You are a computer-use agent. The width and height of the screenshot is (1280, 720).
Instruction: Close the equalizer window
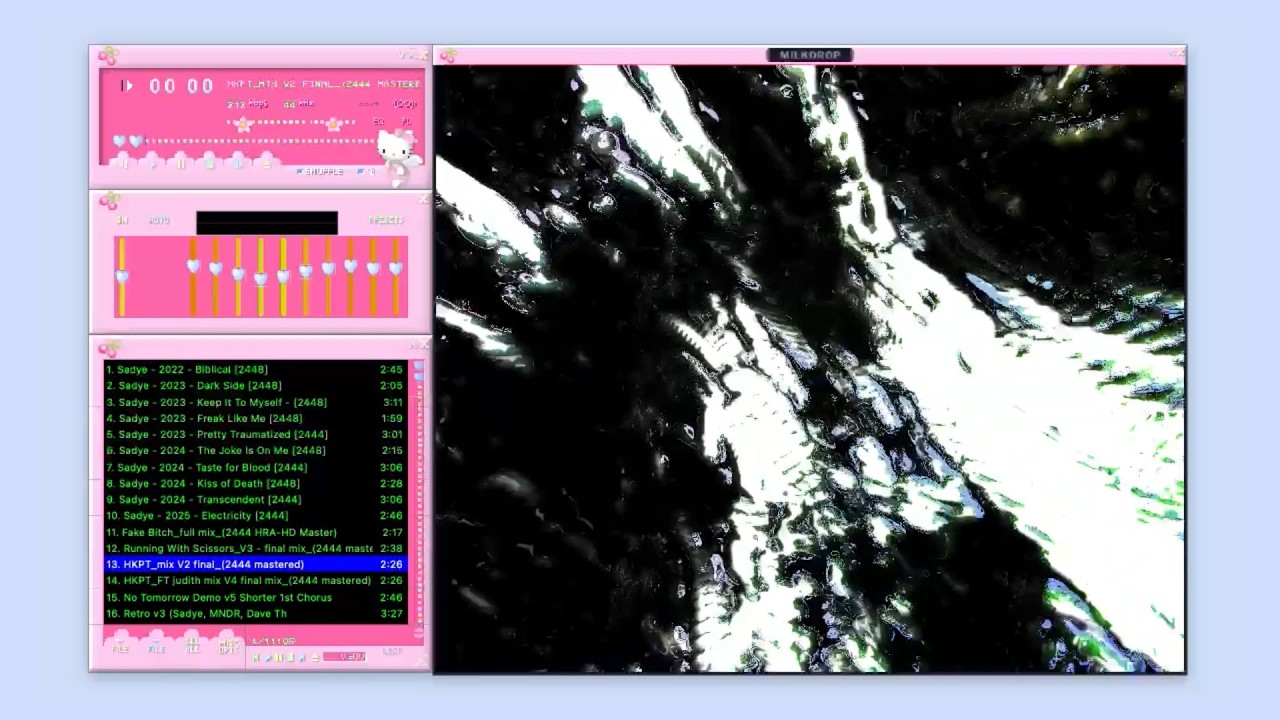click(x=424, y=199)
